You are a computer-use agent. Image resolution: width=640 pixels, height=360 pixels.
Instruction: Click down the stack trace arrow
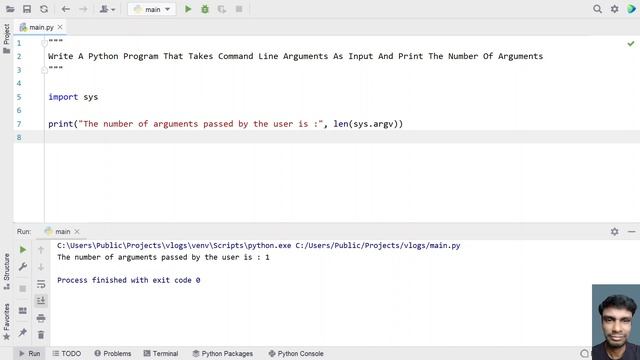[x=41, y=267]
